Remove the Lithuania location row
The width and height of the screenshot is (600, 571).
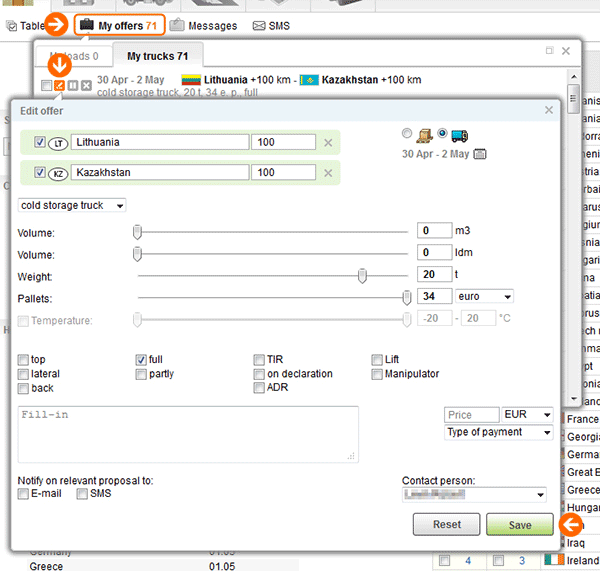(328, 143)
